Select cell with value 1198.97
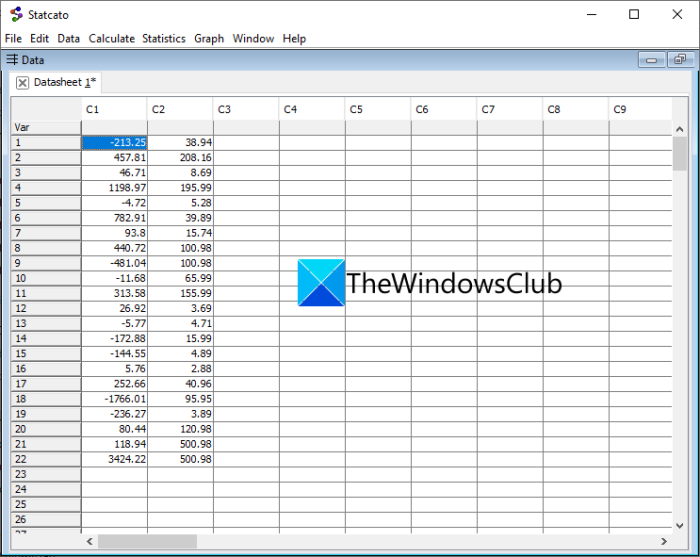The height and width of the screenshot is (557, 700). point(114,188)
